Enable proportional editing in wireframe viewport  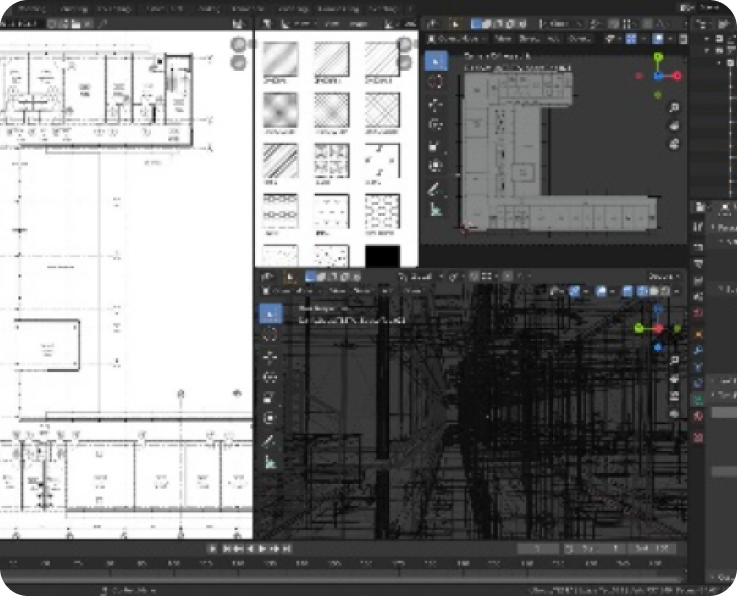508,277
